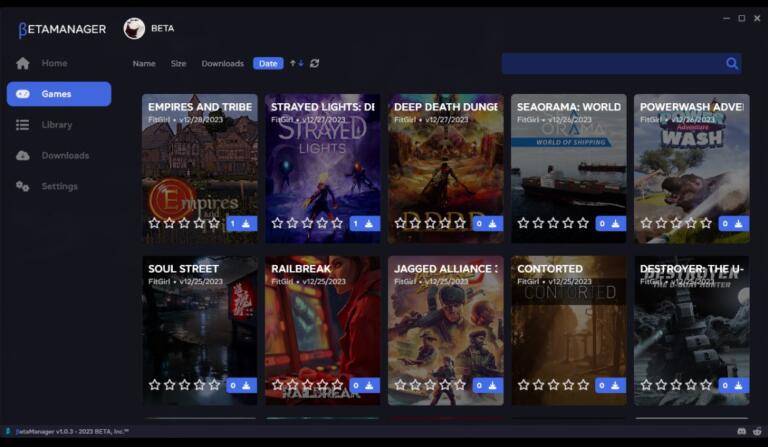Open the Jagged Alliance game card

[x=446, y=328]
